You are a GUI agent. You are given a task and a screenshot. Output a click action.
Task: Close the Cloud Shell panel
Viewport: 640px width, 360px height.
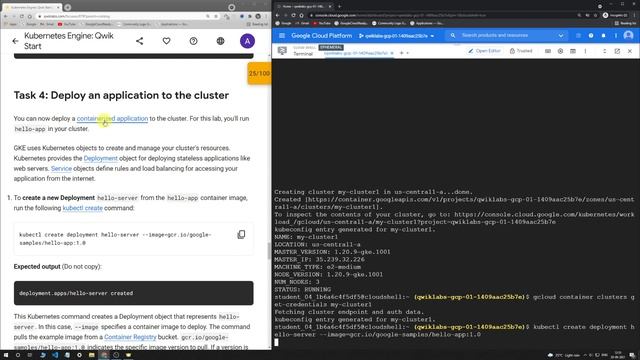pyautogui.click(x=630, y=51)
